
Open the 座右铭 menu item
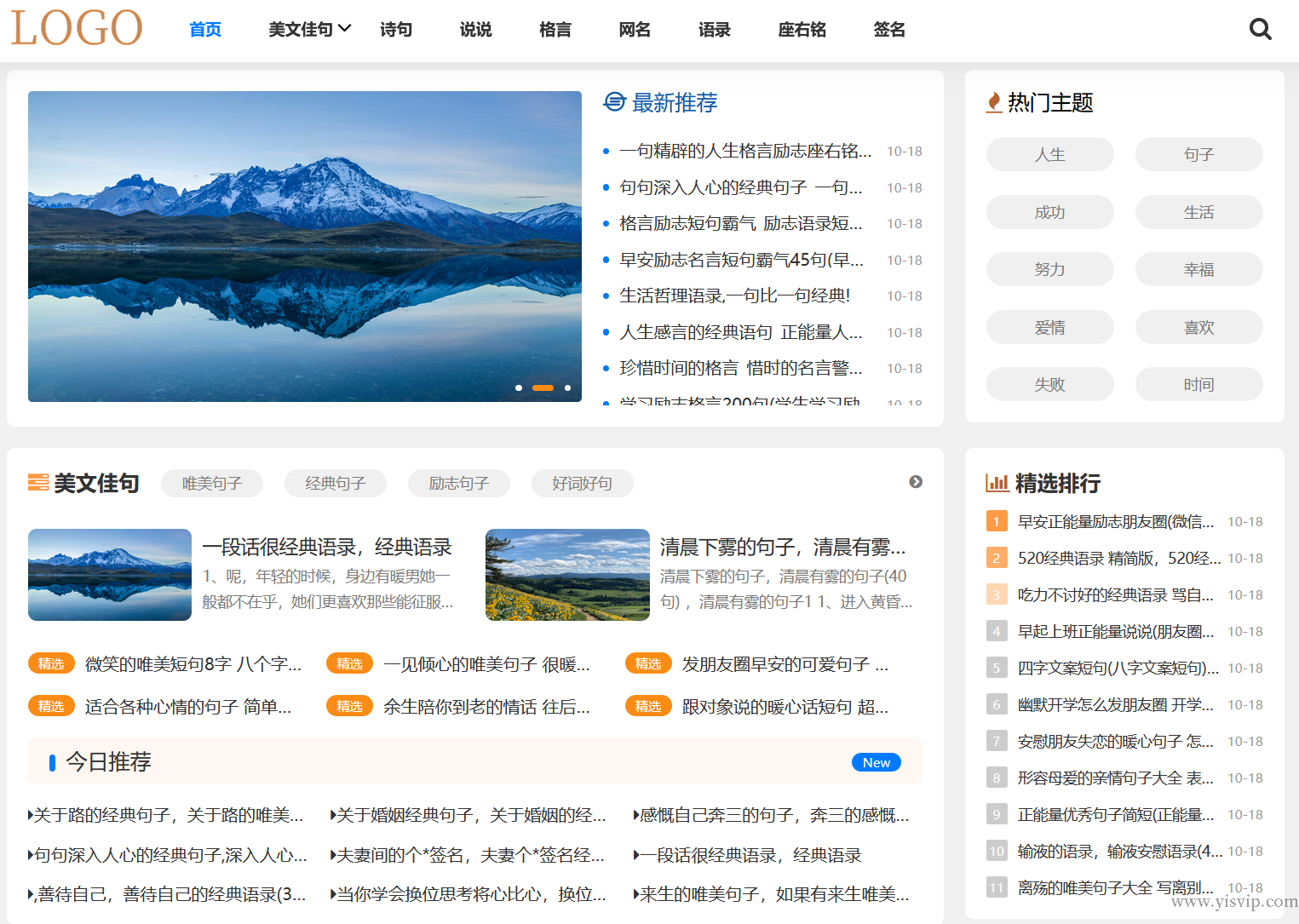tap(802, 29)
